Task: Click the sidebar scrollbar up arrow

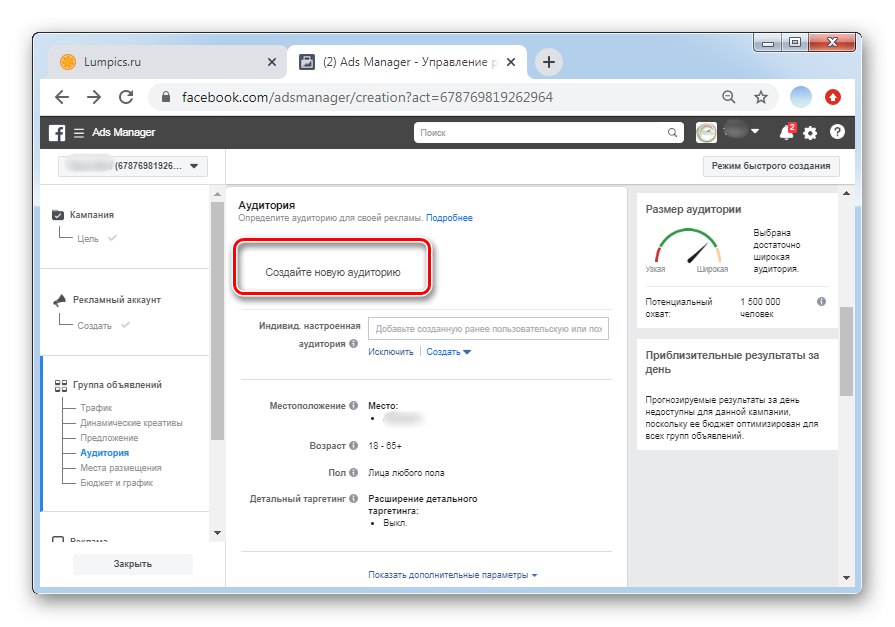Action: tap(217, 195)
